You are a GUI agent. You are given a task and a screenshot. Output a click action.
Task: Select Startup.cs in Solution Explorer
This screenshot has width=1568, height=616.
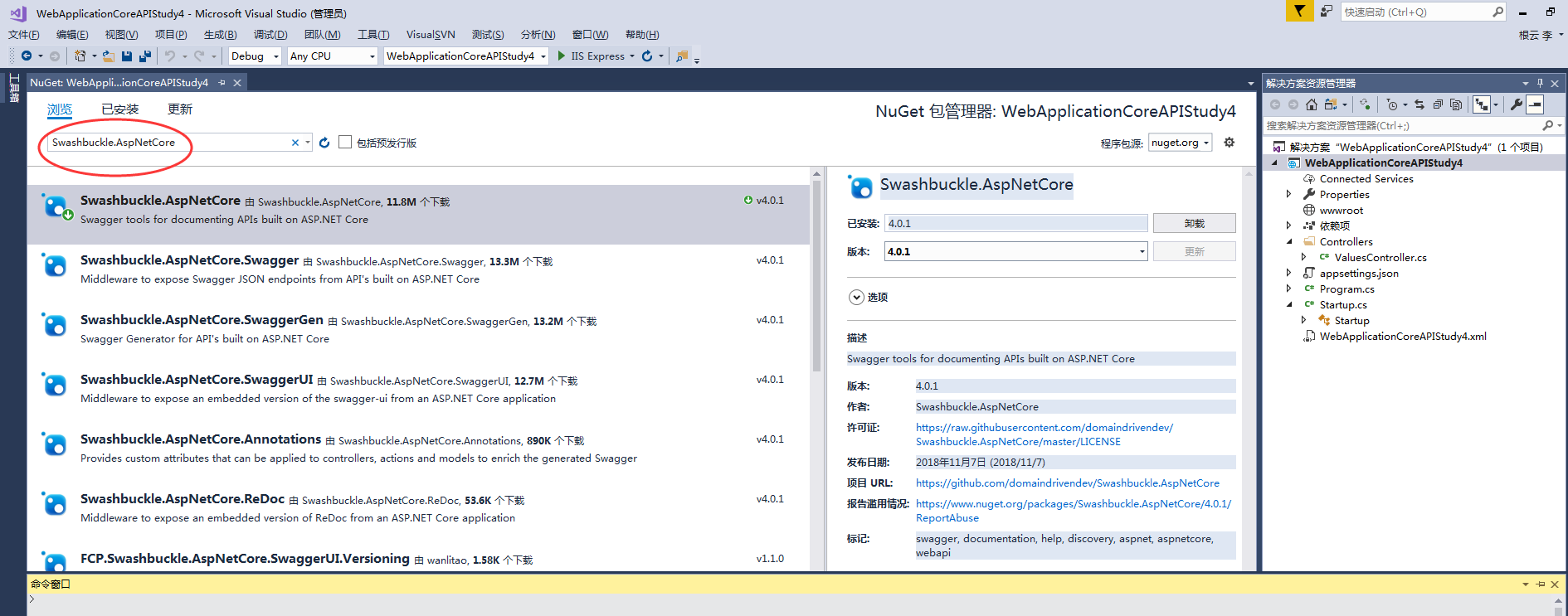1343,304
